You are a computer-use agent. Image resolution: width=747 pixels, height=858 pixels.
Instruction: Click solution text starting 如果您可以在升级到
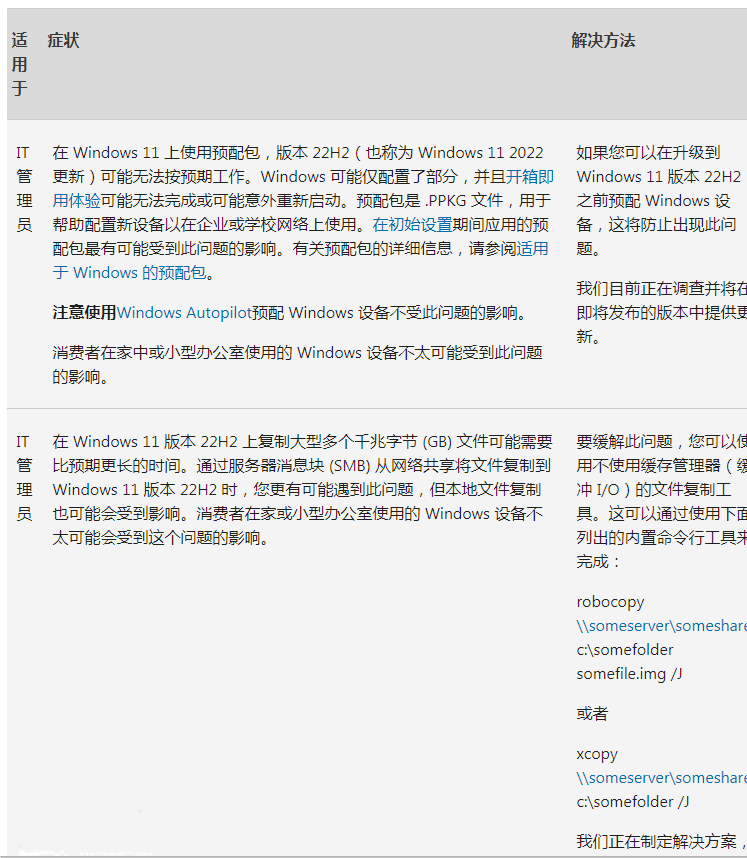(658, 200)
